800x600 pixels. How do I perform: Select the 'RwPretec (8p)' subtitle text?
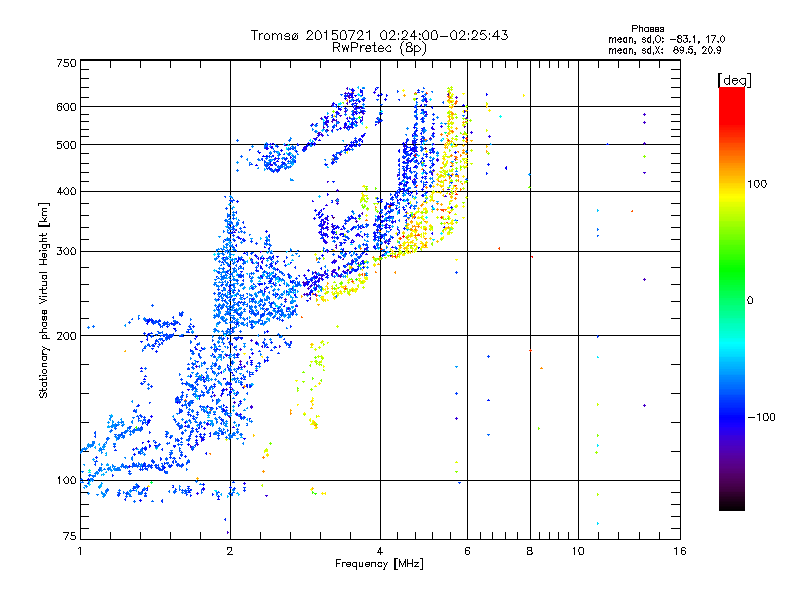tap(379, 48)
